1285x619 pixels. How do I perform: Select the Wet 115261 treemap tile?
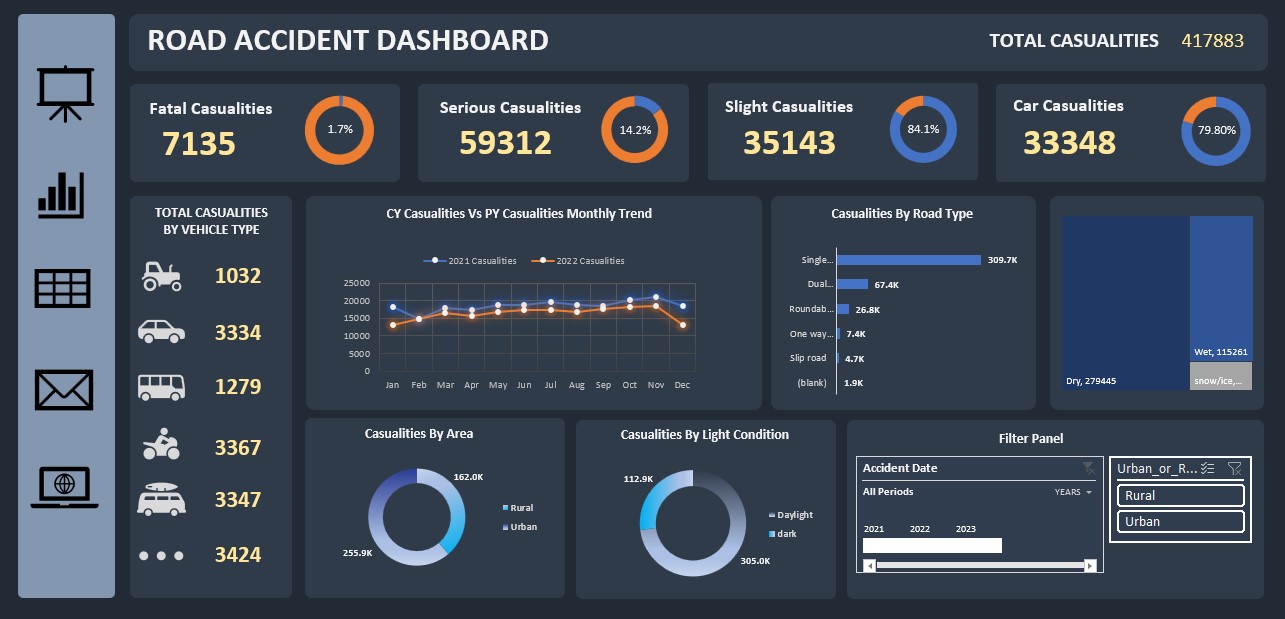[1221, 288]
